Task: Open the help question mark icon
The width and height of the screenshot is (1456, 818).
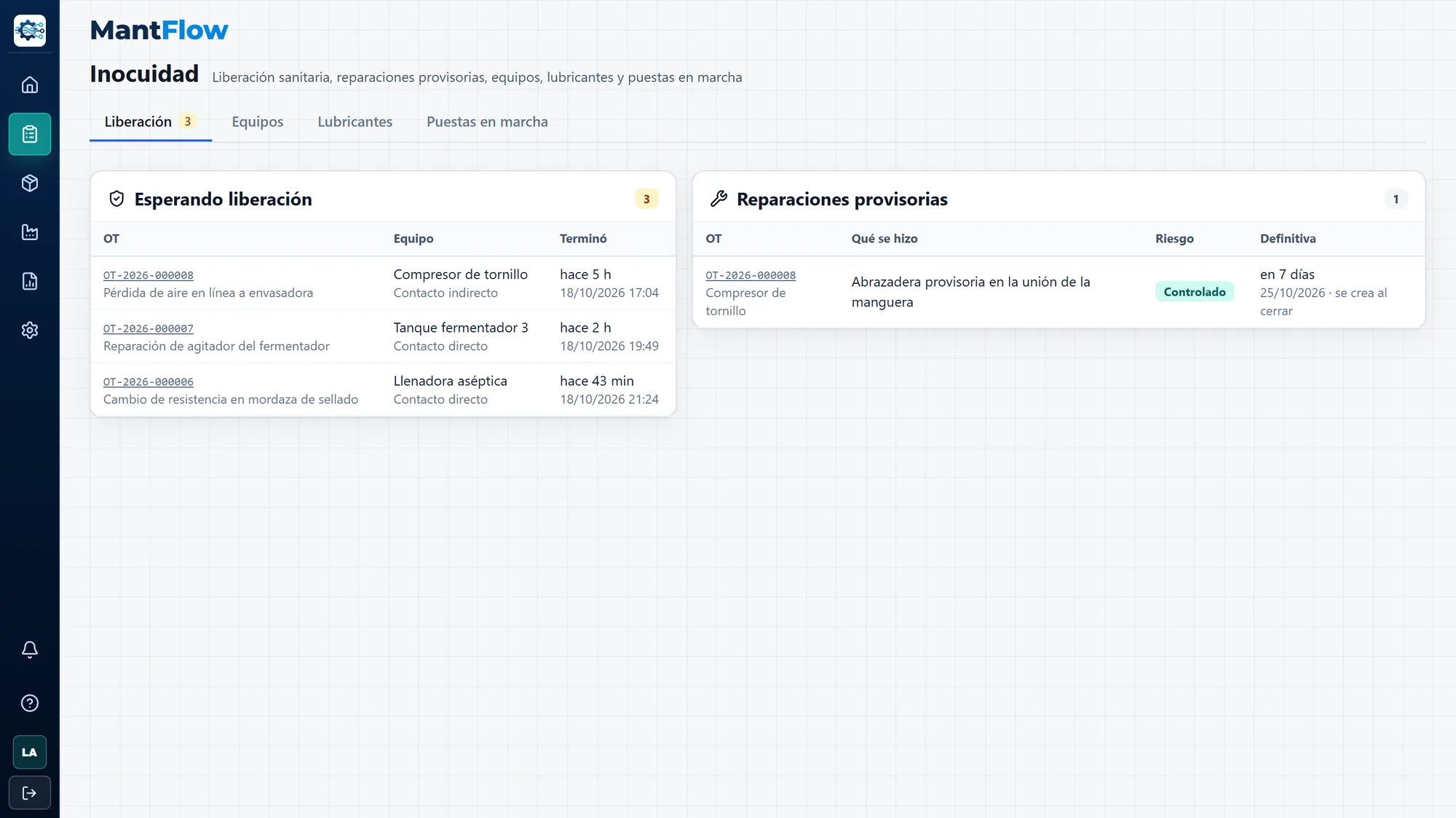Action: (x=30, y=703)
